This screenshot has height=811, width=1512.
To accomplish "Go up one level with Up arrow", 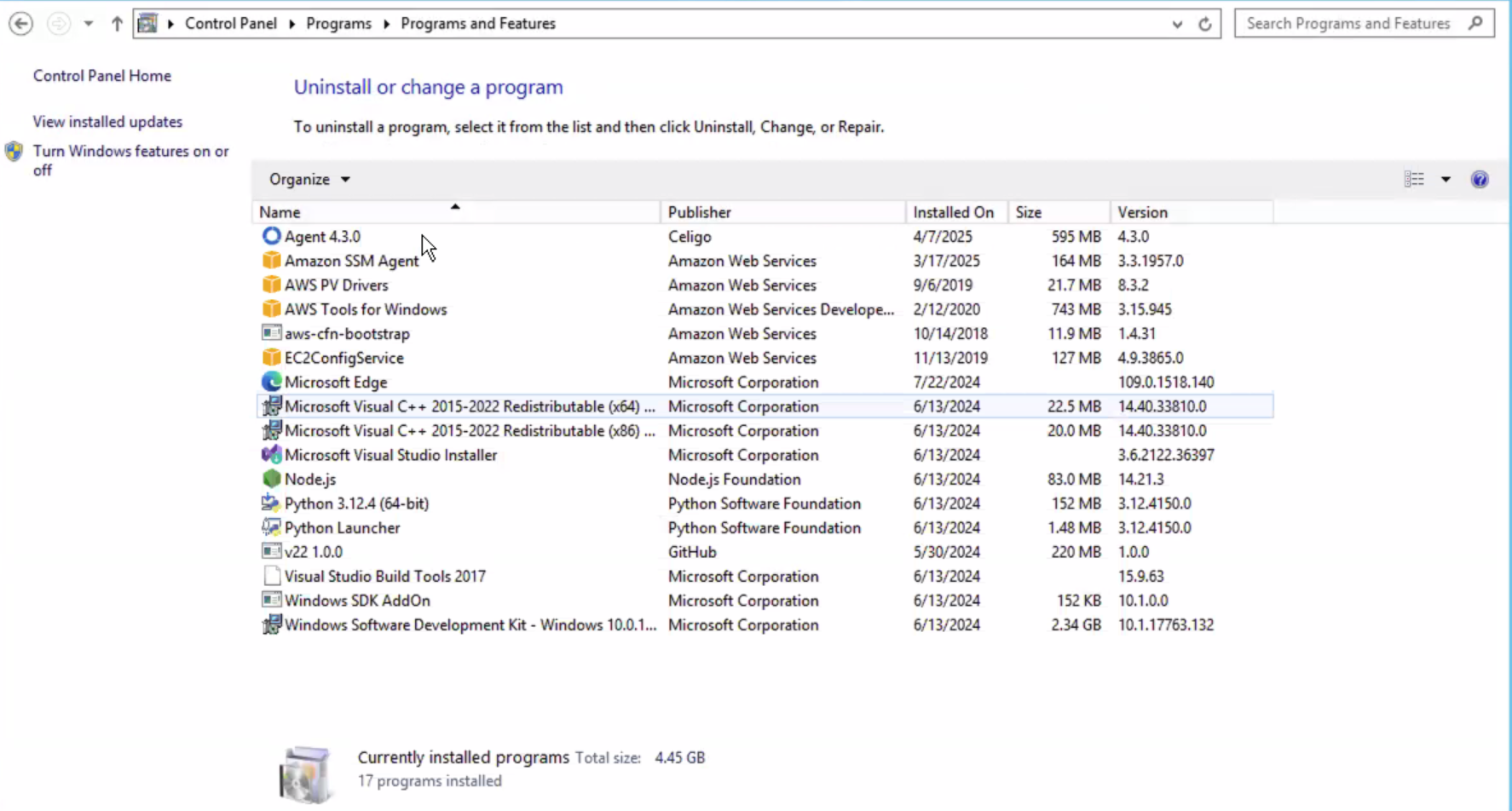I will [x=117, y=24].
